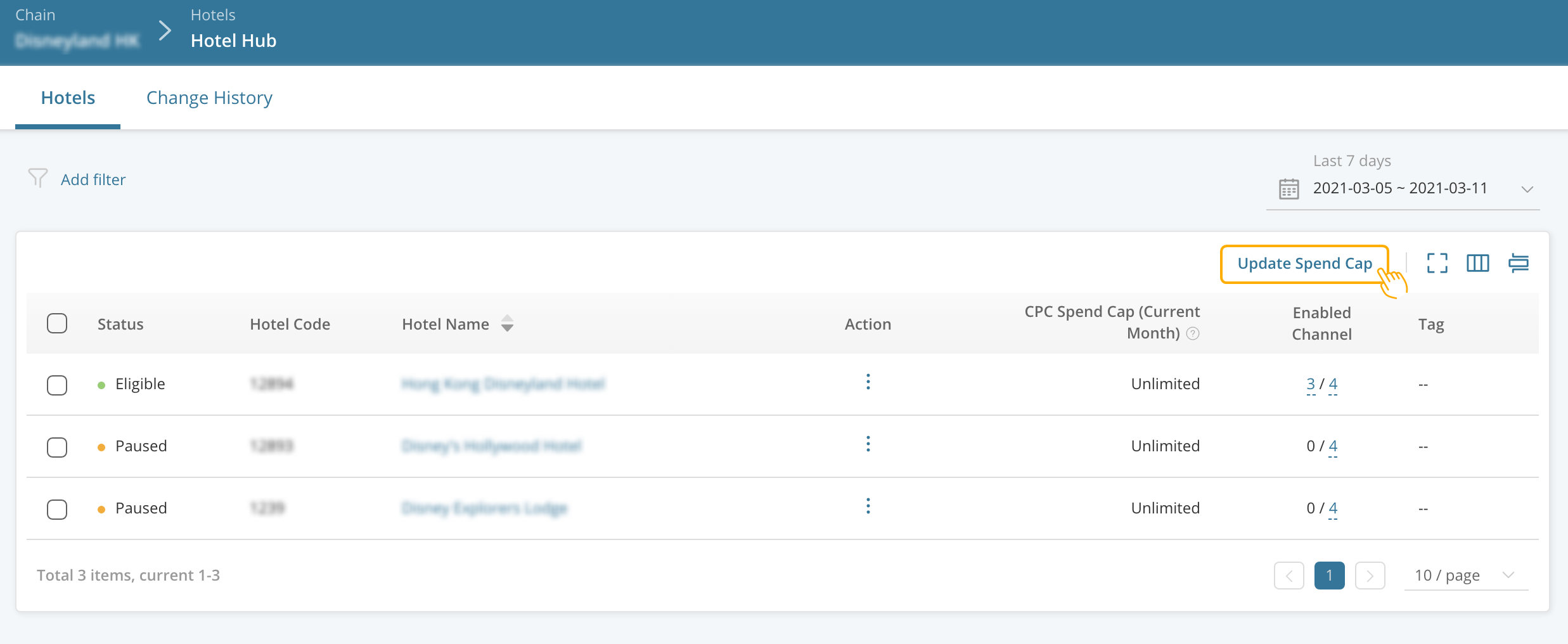
Task: Go to previous page arrow
Action: pyautogui.click(x=1288, y=576)
